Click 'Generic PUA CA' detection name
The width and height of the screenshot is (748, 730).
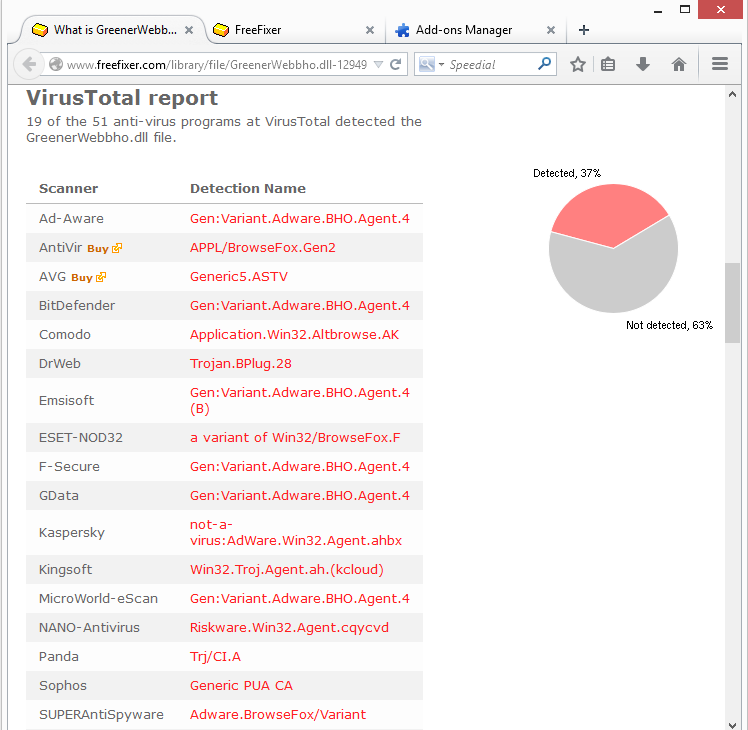pos(241,686)
